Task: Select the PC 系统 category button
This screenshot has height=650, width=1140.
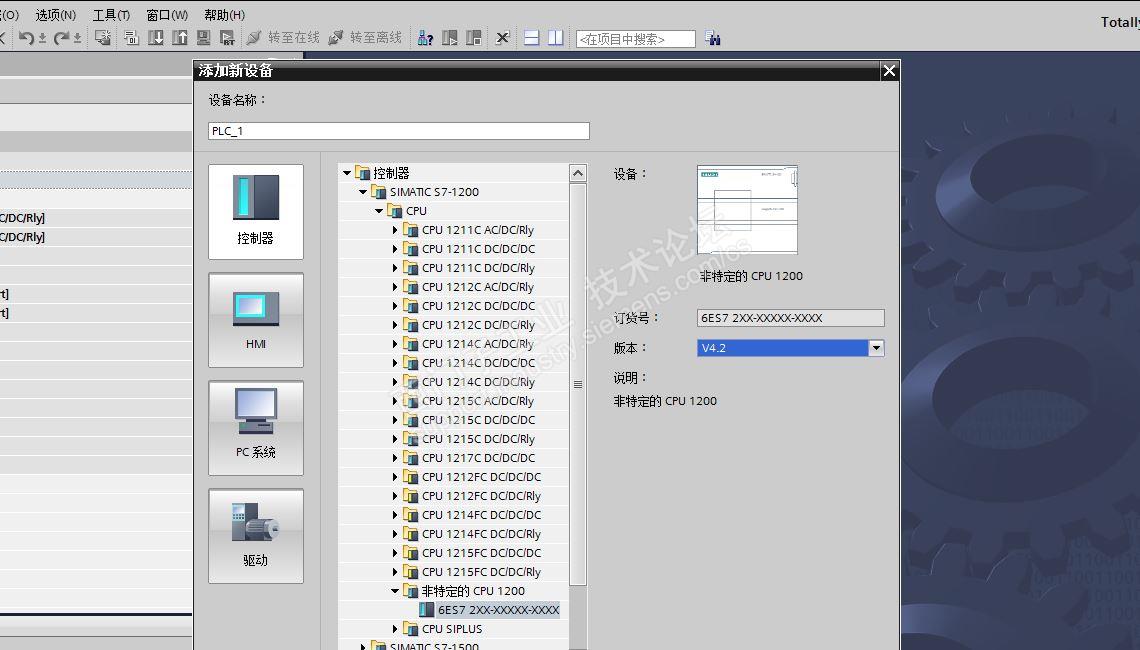Action: (256, 428)
